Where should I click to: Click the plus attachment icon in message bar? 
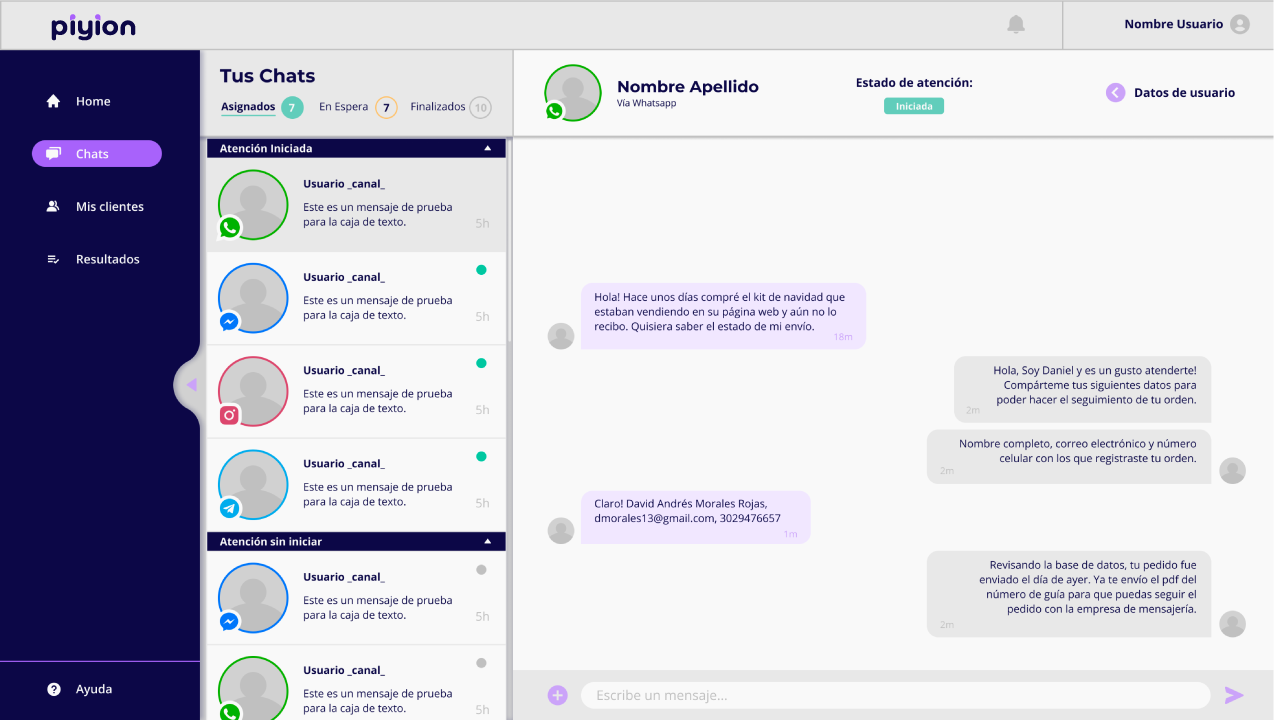(558, 695)
